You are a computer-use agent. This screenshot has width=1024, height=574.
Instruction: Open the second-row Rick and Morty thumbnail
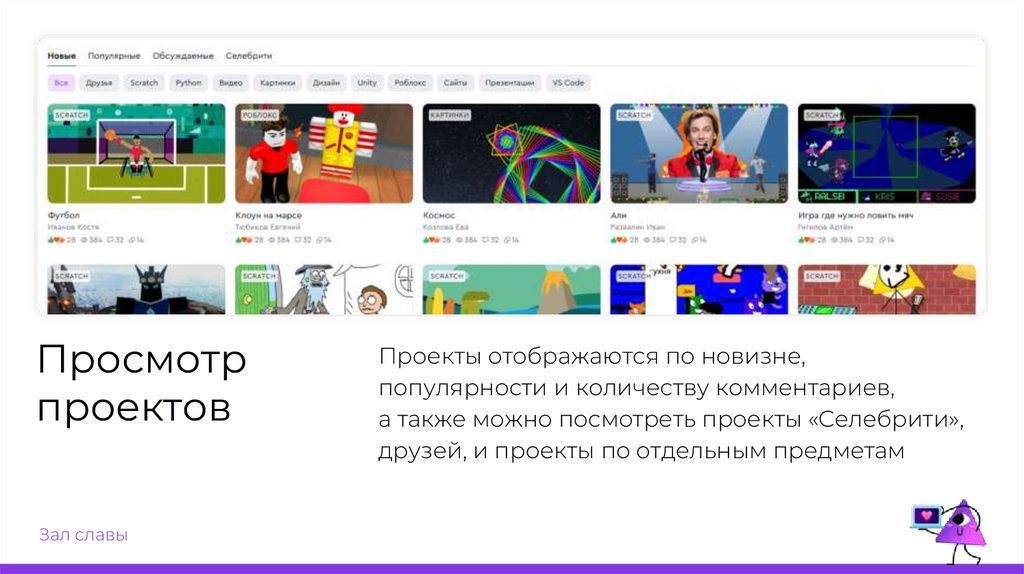pos(324,289)
